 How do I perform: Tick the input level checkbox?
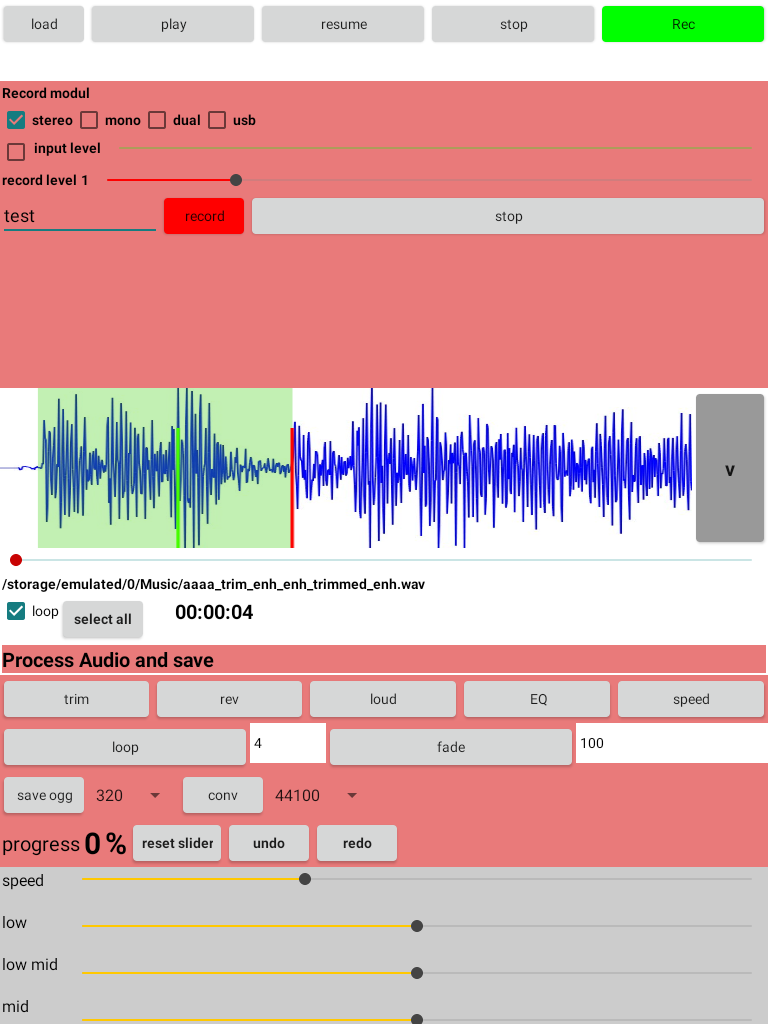click(x=16, y=151)
